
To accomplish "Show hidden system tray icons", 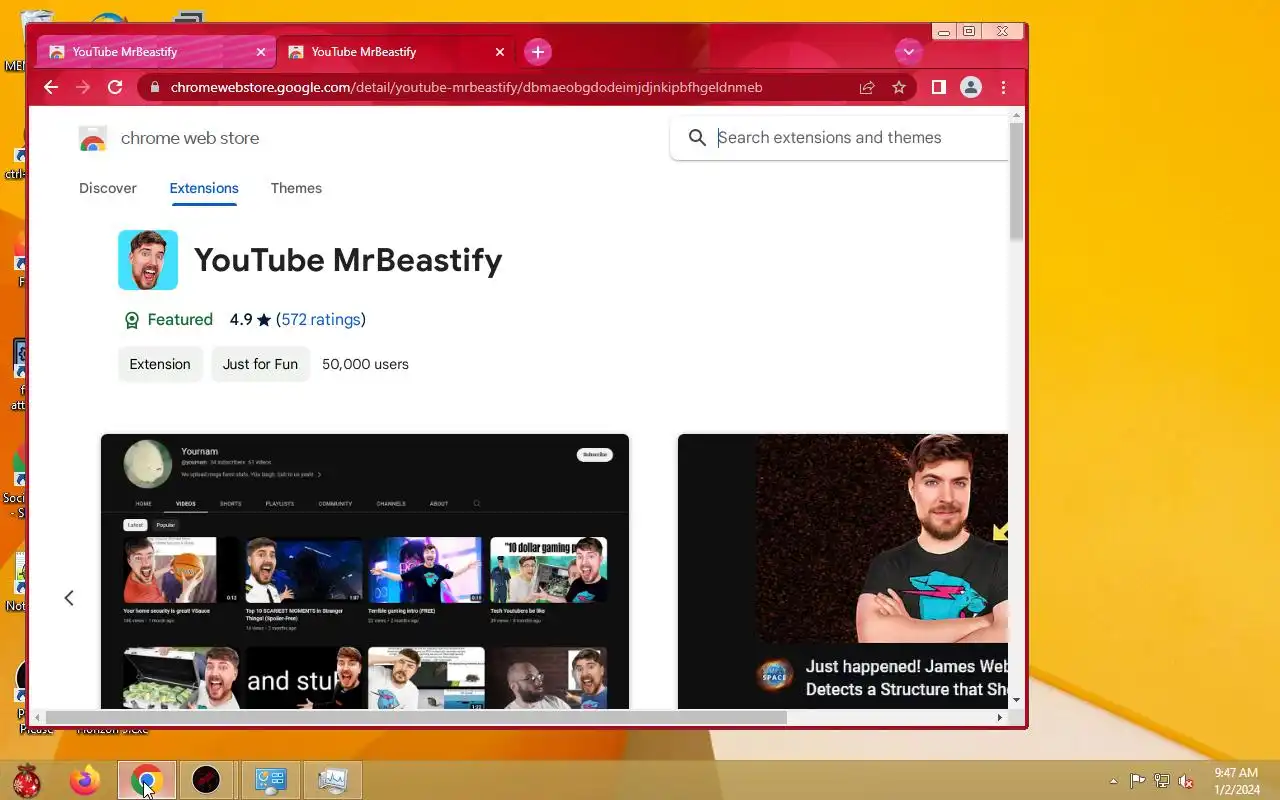I will click(x=1113, y=781).
